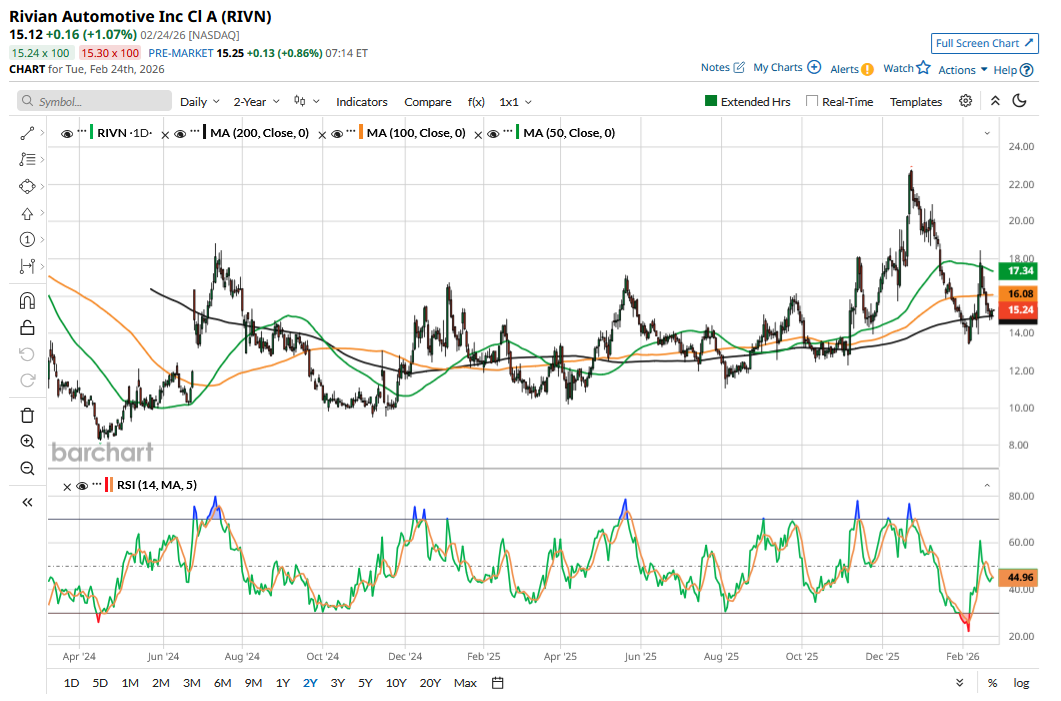Activate the magnet snap tool
Viewport: 1061px width, 701px height.
[27, 301]
